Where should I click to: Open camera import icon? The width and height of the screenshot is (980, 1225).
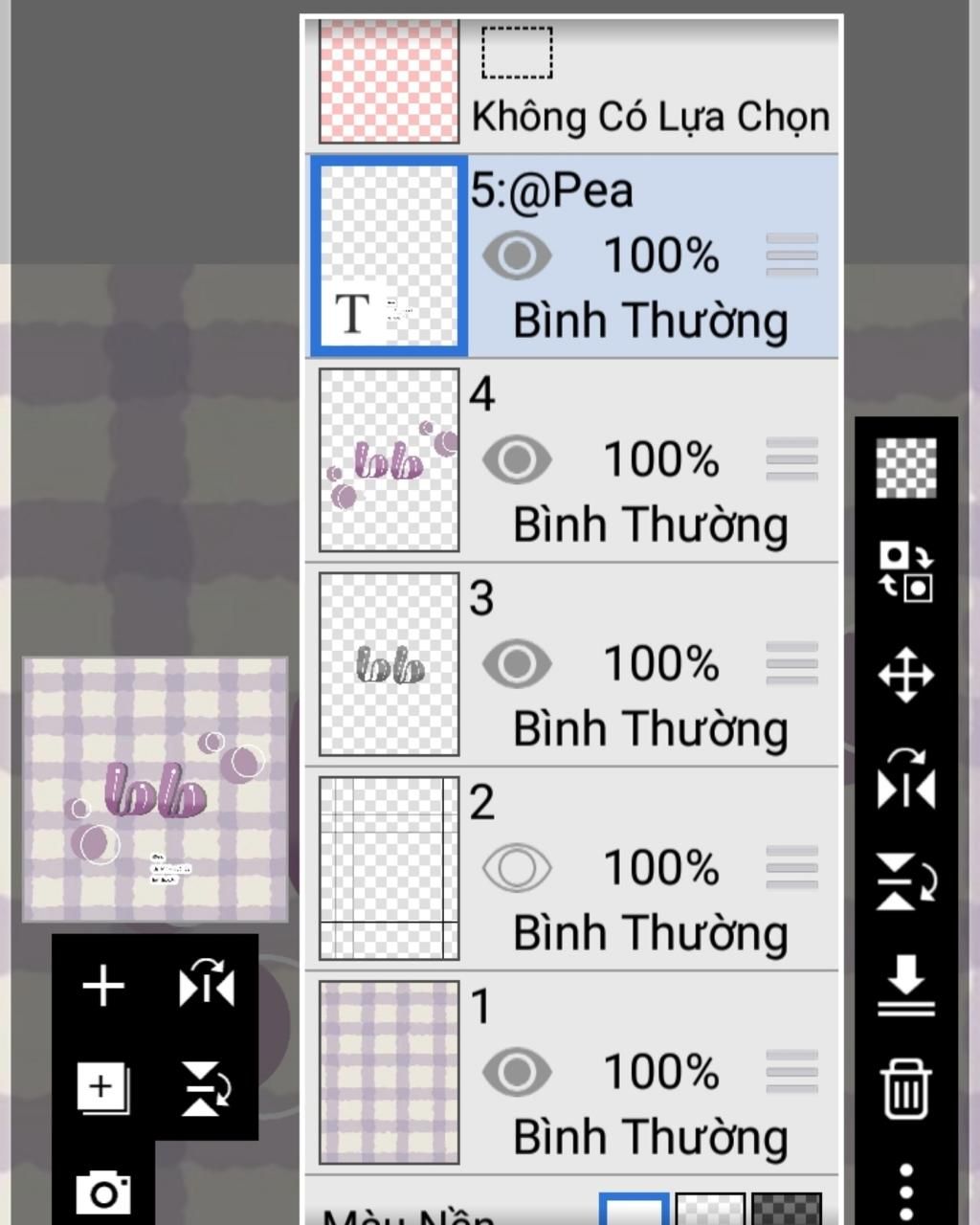coord(102,1192)
